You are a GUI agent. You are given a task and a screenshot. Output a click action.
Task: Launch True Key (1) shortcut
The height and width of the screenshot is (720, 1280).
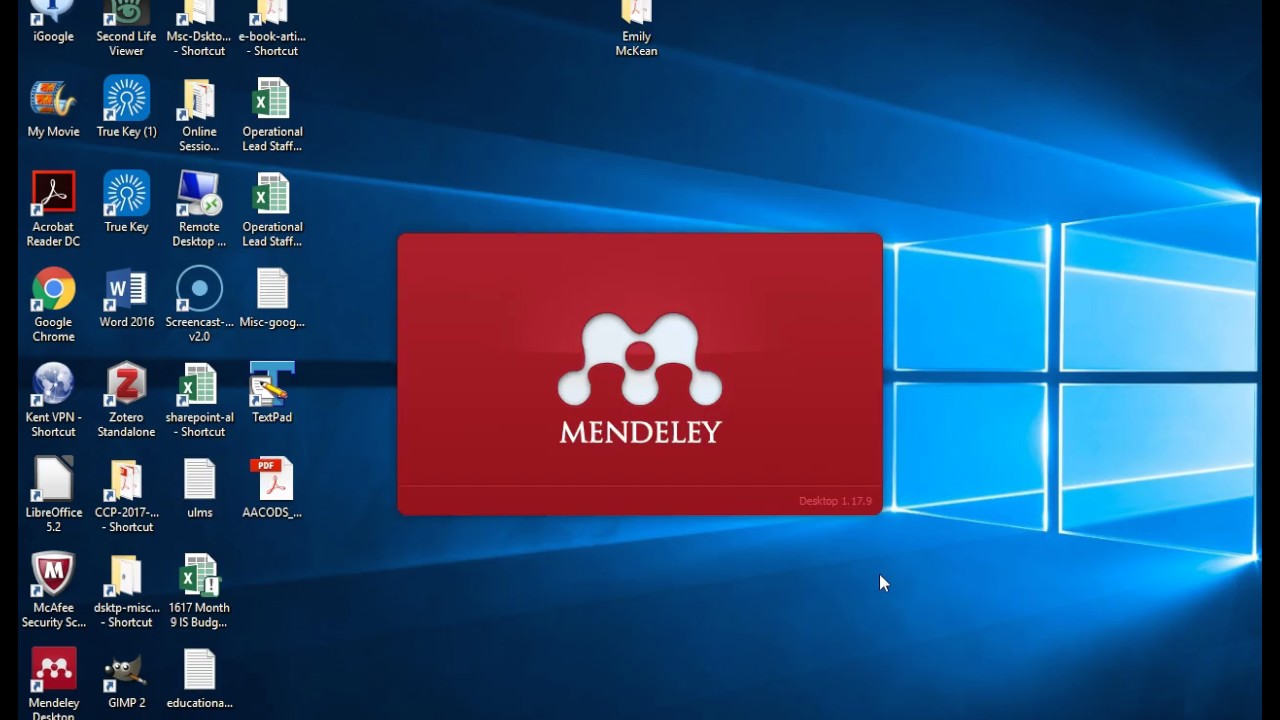(x=126, y=108)
